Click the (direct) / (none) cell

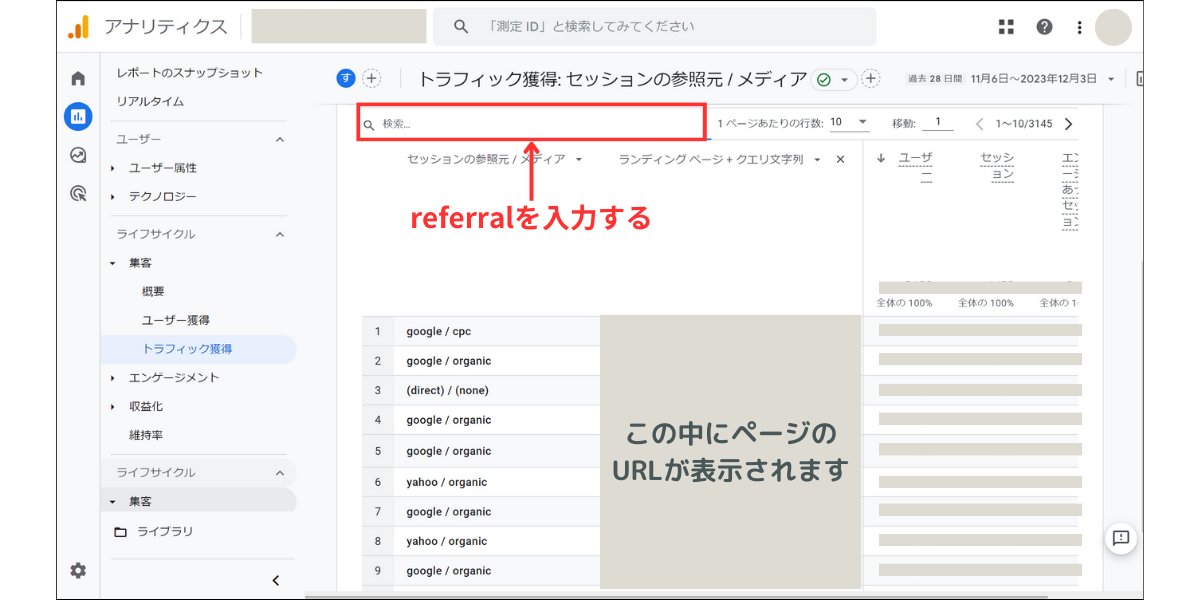[447, 390]
